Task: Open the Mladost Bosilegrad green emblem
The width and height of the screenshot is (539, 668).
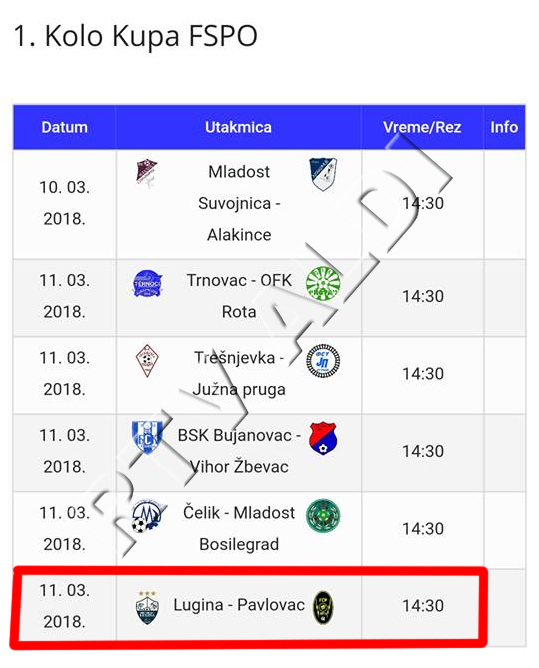Action: coord(323,516)
